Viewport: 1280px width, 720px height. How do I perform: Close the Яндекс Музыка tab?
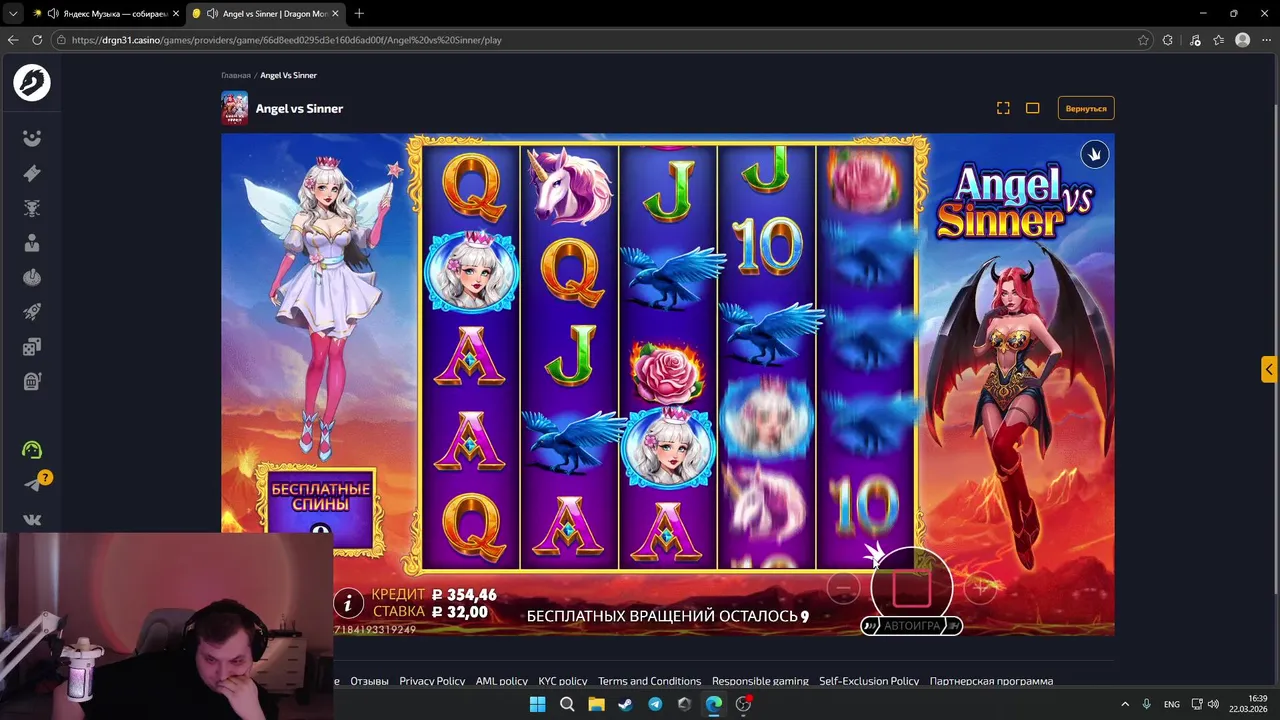click(175, 14)
